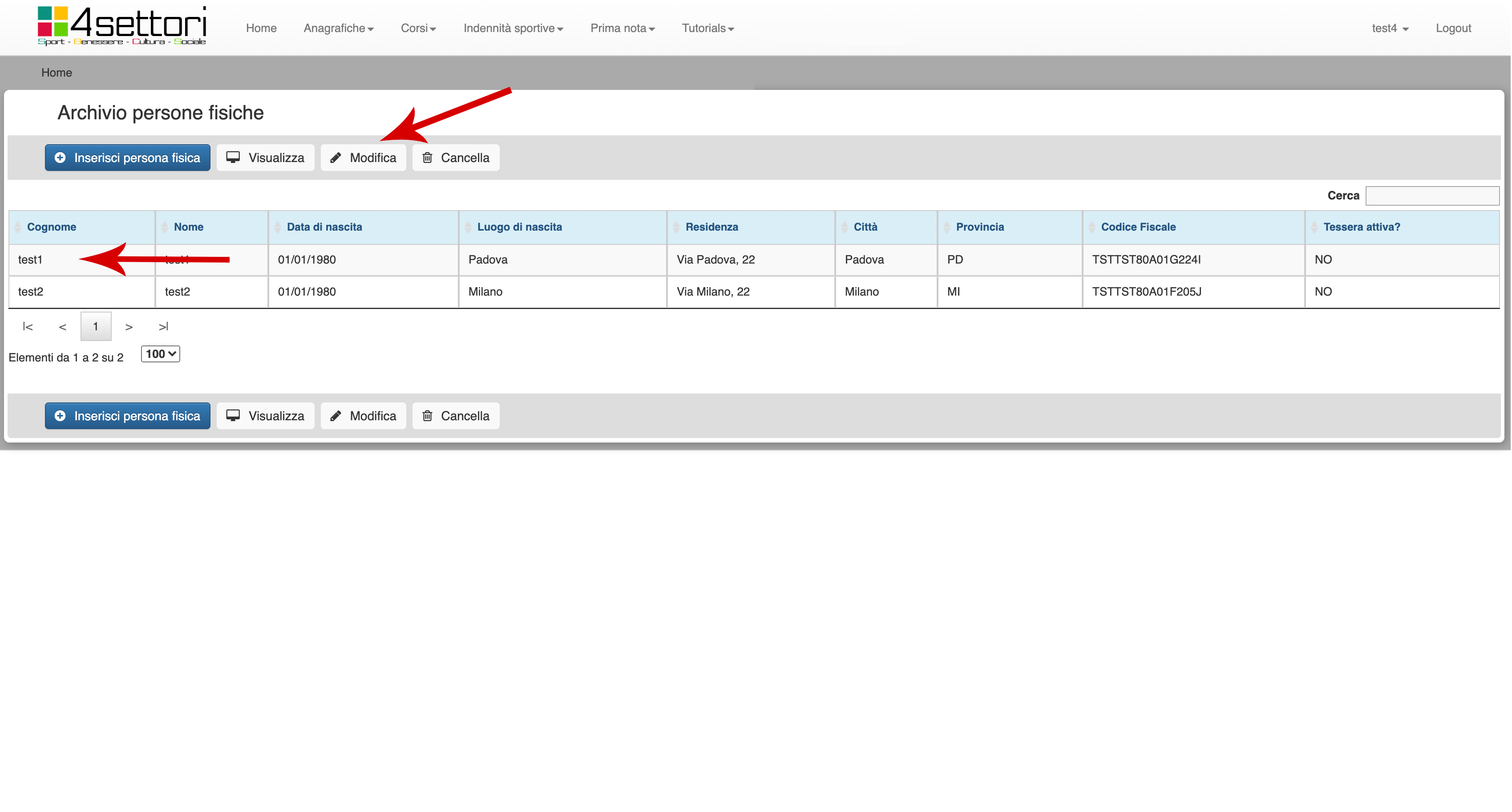Click the Logout link
This screenshot has height=812, width=1512.
click(1453, 28)
